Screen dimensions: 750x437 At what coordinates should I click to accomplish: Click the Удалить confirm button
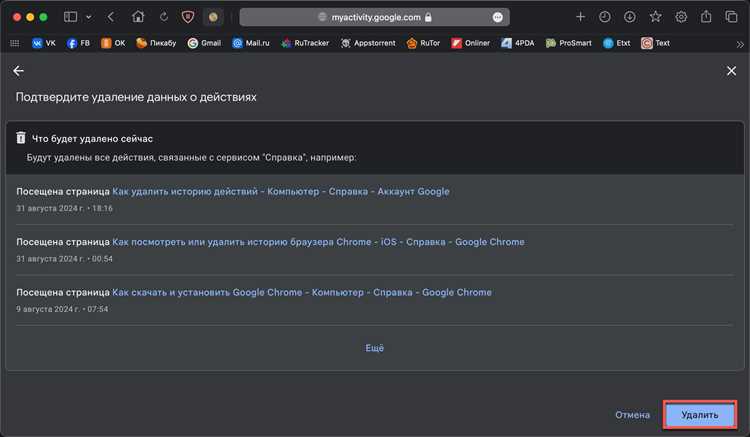coord(699,415)
